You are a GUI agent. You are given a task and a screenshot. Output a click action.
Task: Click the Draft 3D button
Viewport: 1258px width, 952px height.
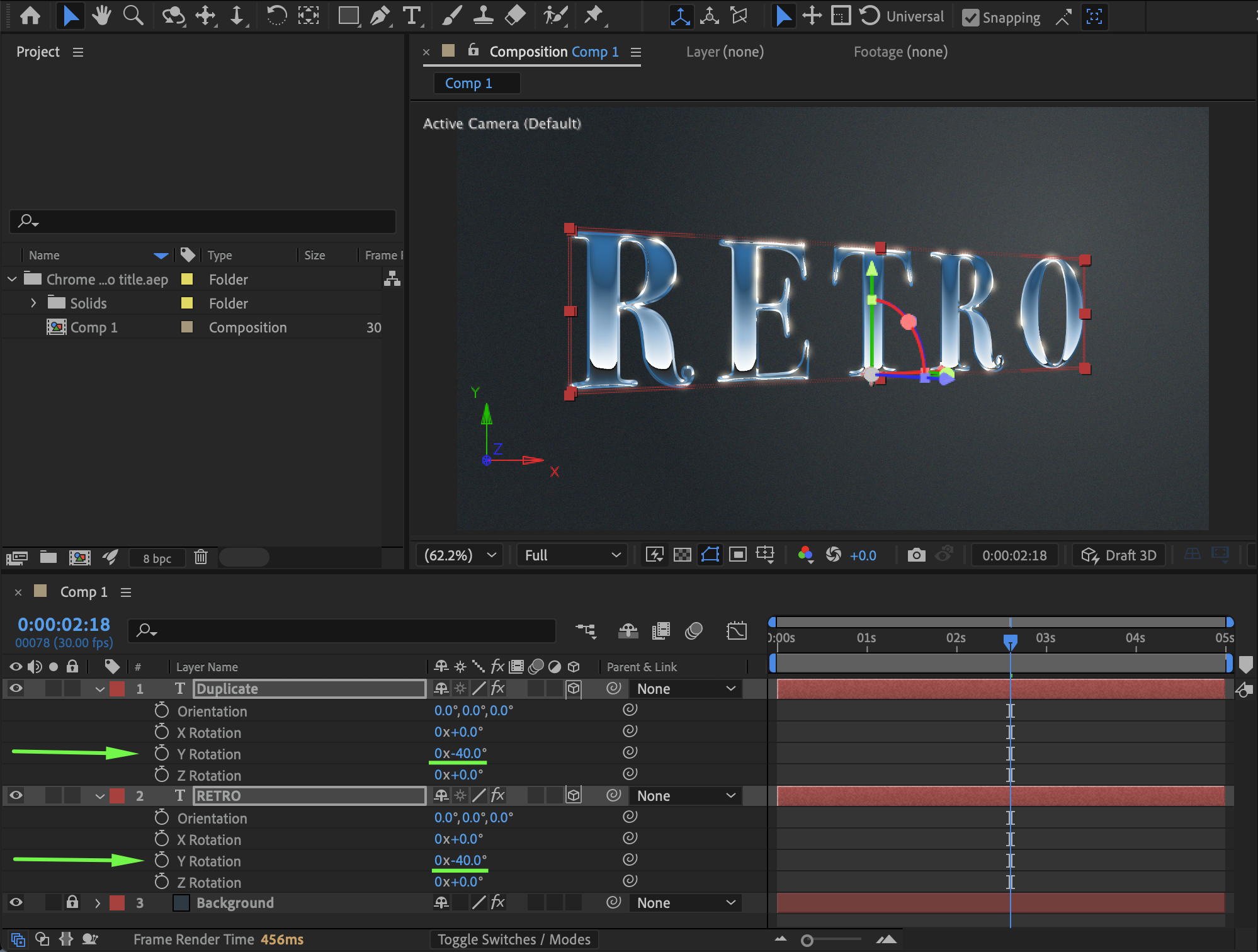(x=1119, y=555)
